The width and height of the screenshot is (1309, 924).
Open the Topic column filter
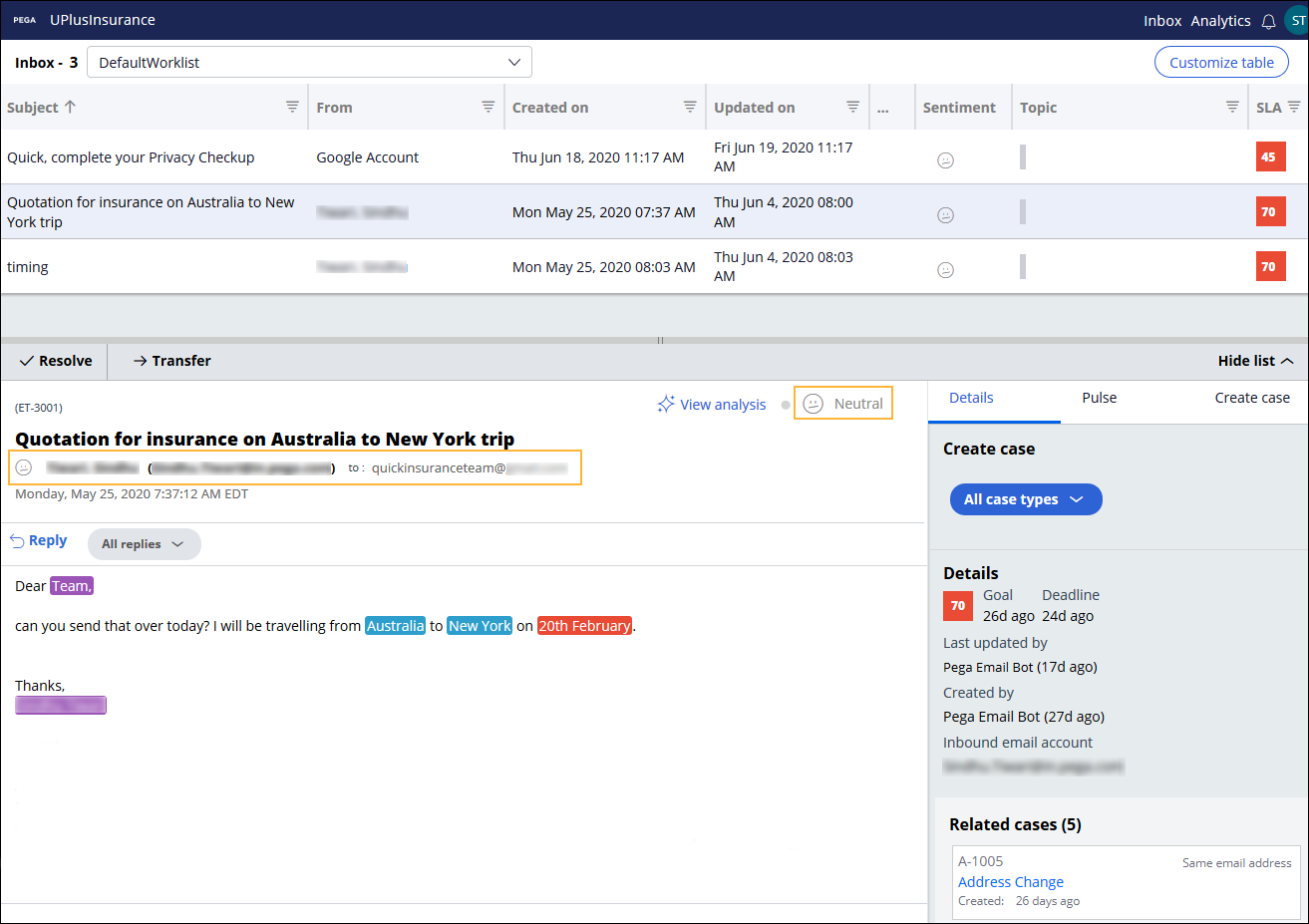1232,107
